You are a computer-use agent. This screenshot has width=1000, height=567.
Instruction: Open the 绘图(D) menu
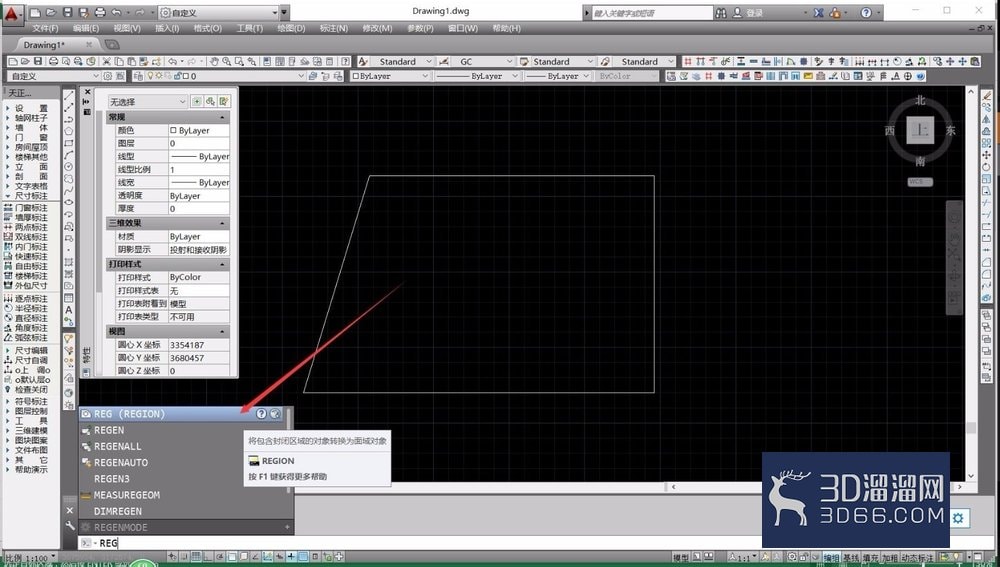[291, 28]
